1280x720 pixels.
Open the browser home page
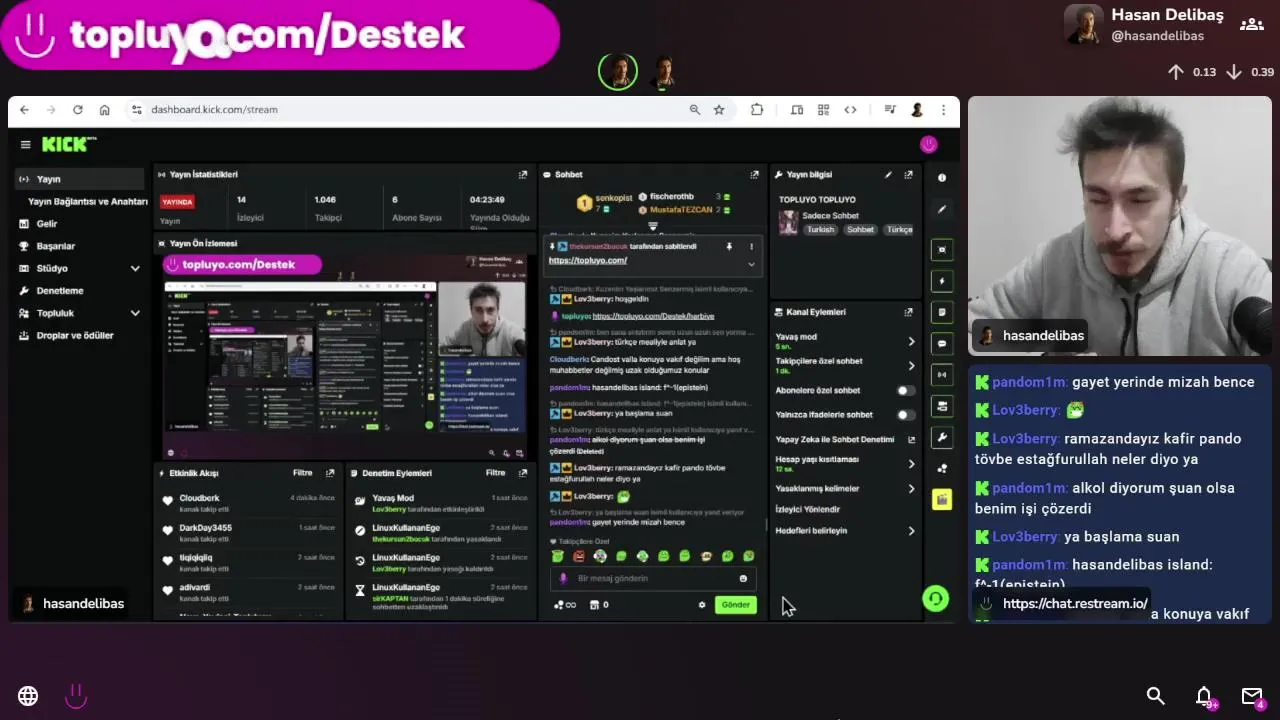point(104,110)
